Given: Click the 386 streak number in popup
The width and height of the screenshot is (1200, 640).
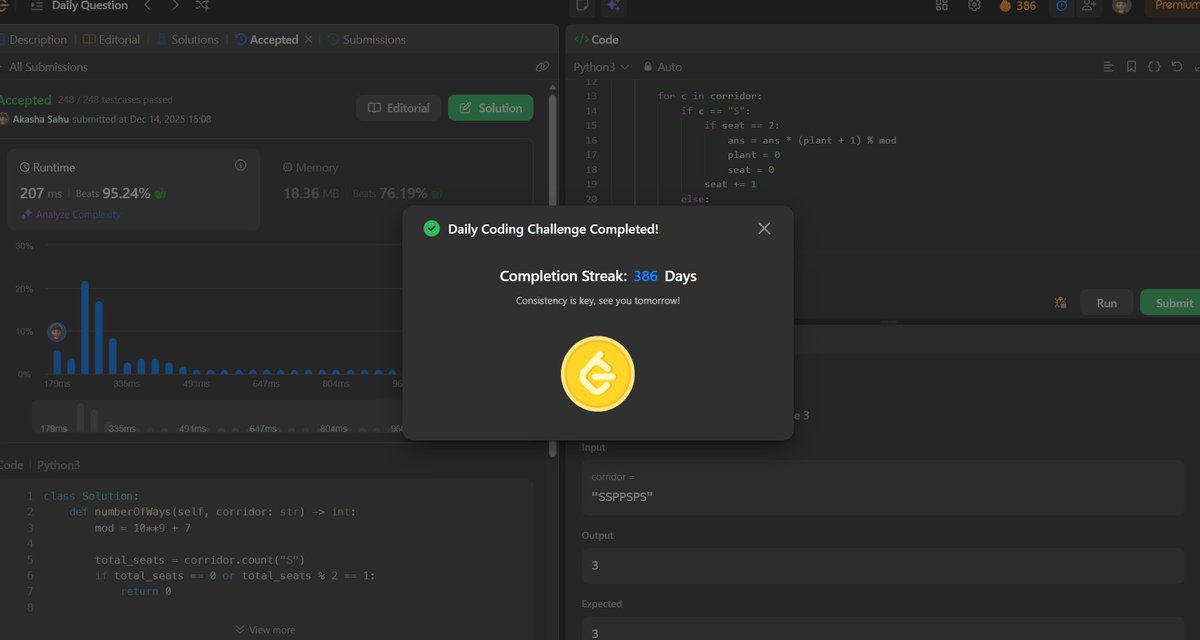Looking at the screenshot, I should click(645, 276).
